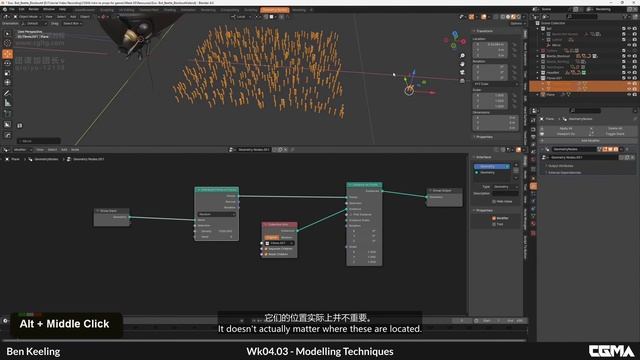Switch viewport to wireframe shading
The image size is (640, 360).
(503, 17)
